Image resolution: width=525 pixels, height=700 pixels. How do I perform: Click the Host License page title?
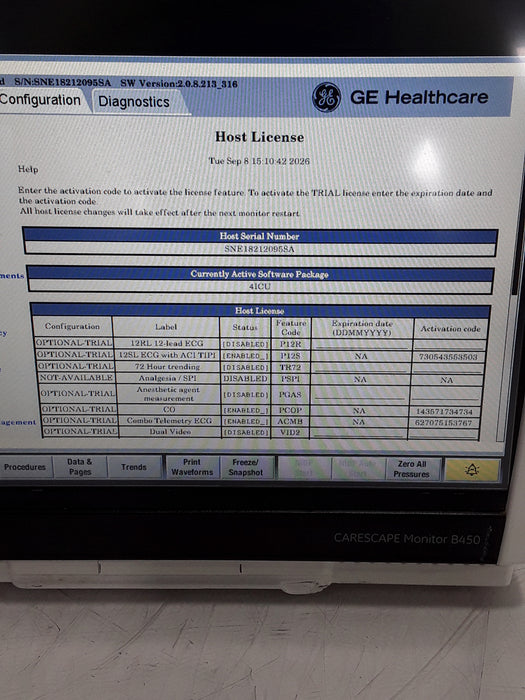(x=259, y=137)
